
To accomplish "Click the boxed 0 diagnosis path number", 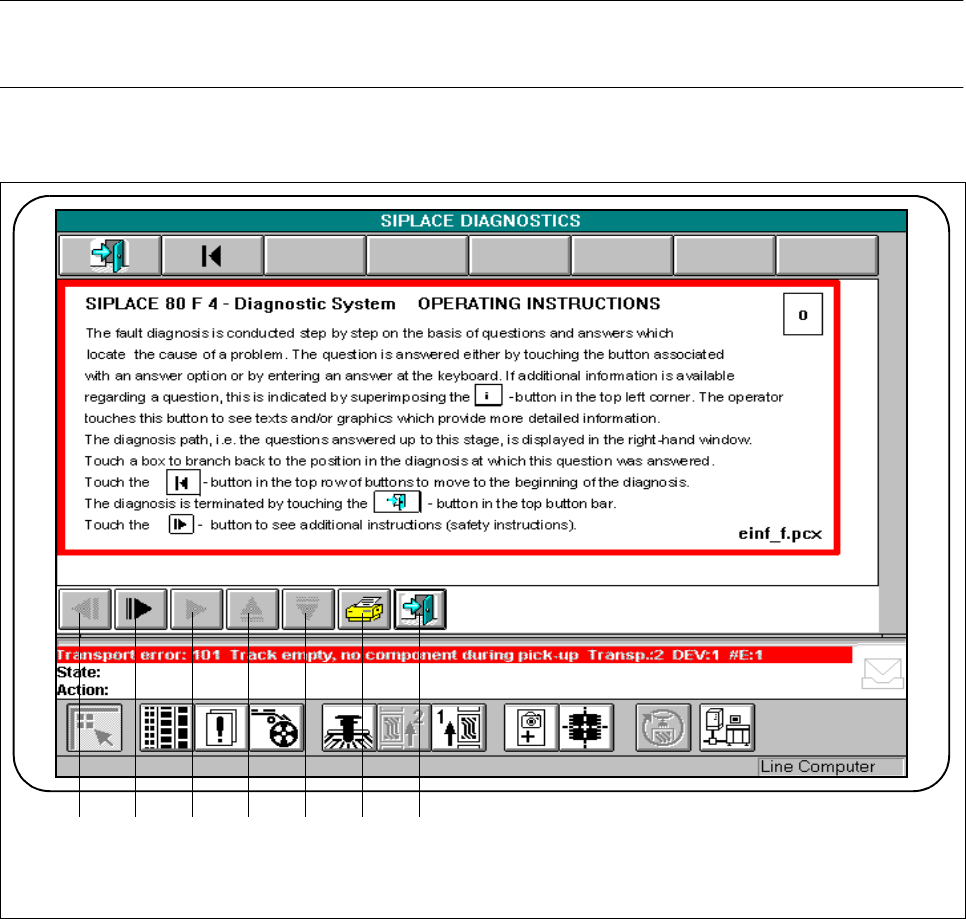I will [803, 315].
